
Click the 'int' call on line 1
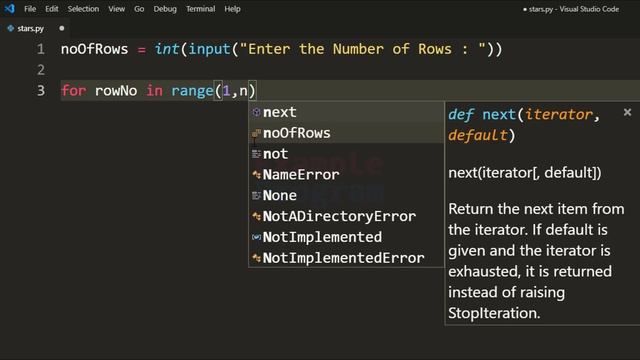[167, 49]
